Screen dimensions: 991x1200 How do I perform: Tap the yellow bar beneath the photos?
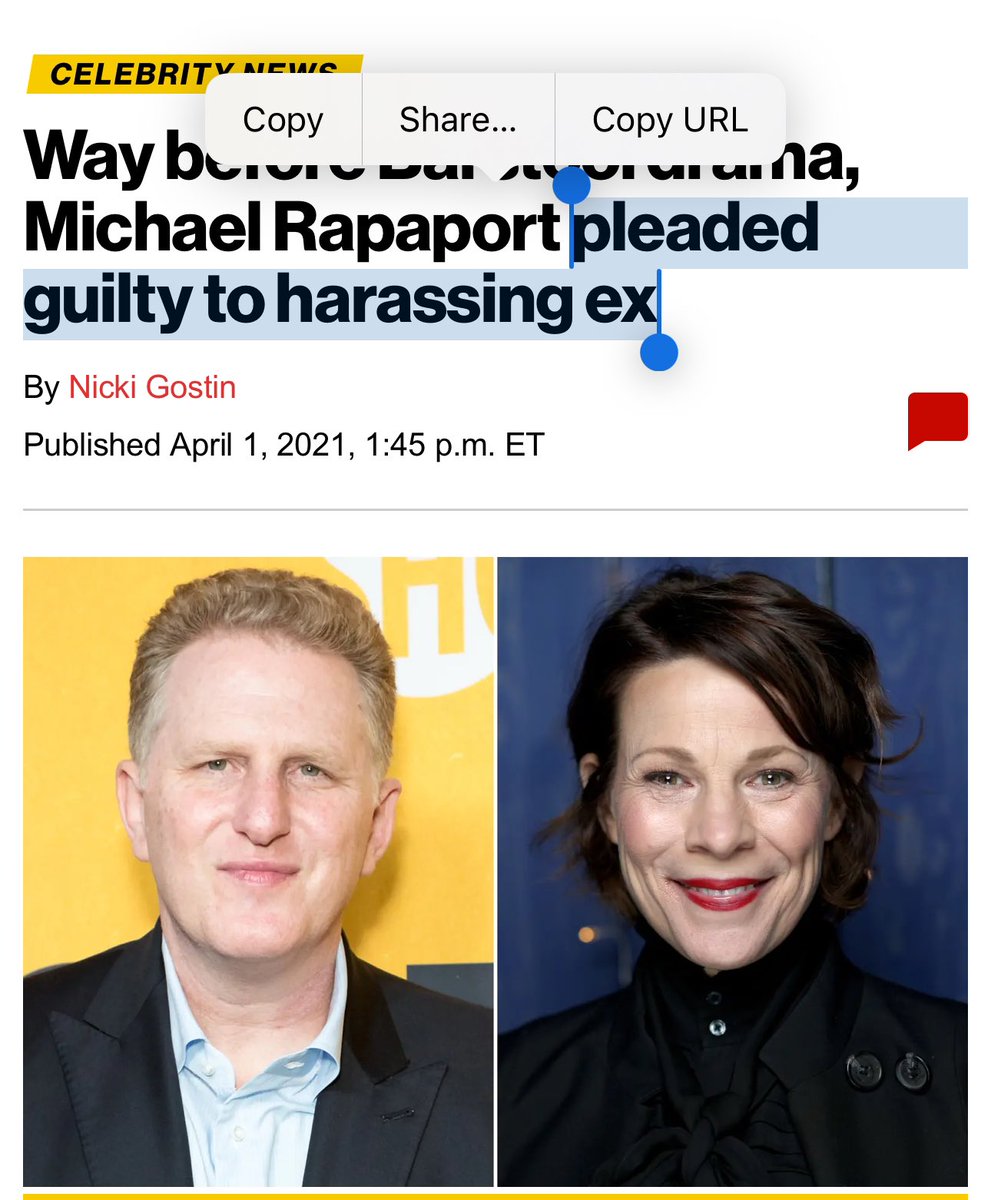point(495,1195)
